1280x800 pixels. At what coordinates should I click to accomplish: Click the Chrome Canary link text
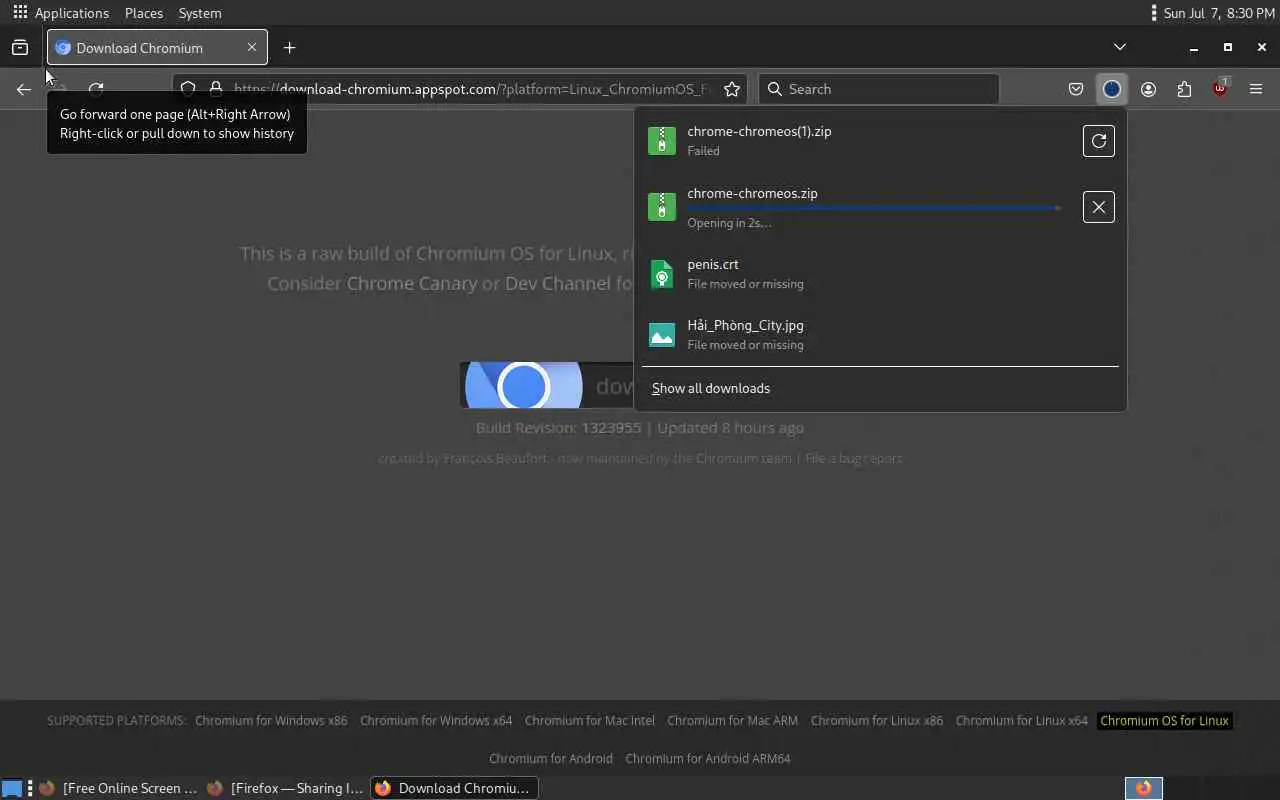[x=412, y=283]
